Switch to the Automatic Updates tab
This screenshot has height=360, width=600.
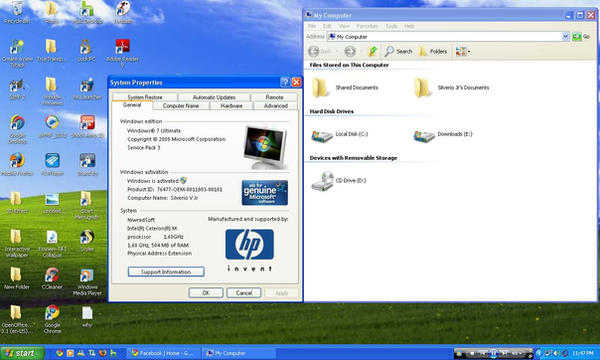pyautogui.click(x=214, y=97)
